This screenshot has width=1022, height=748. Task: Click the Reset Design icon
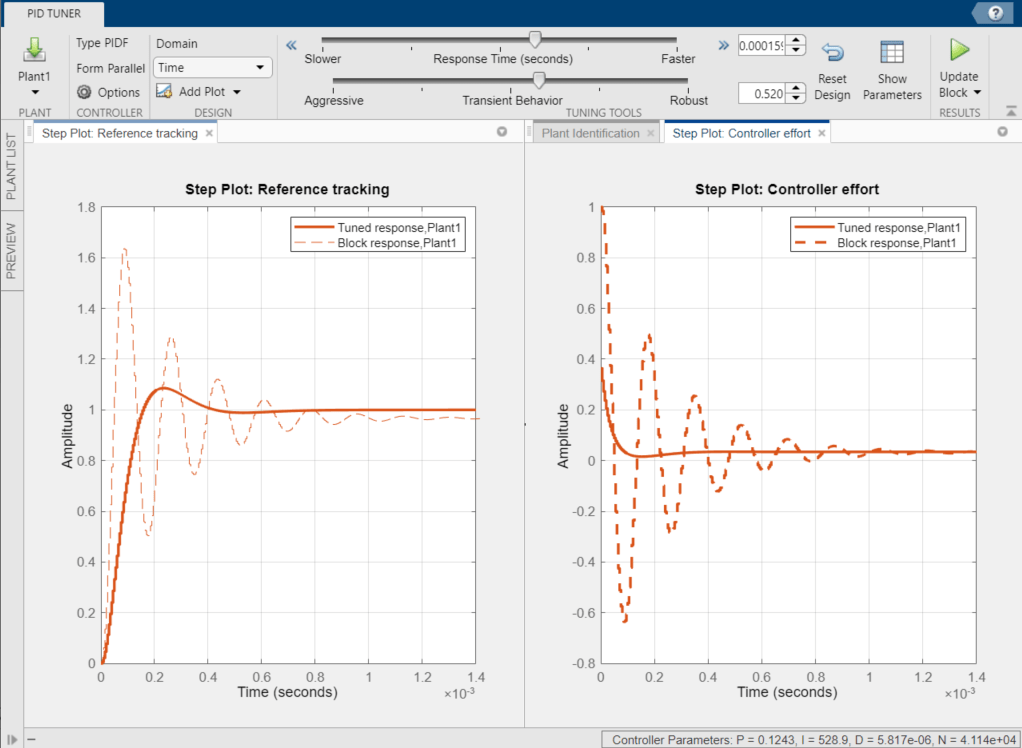coord(832,51)
